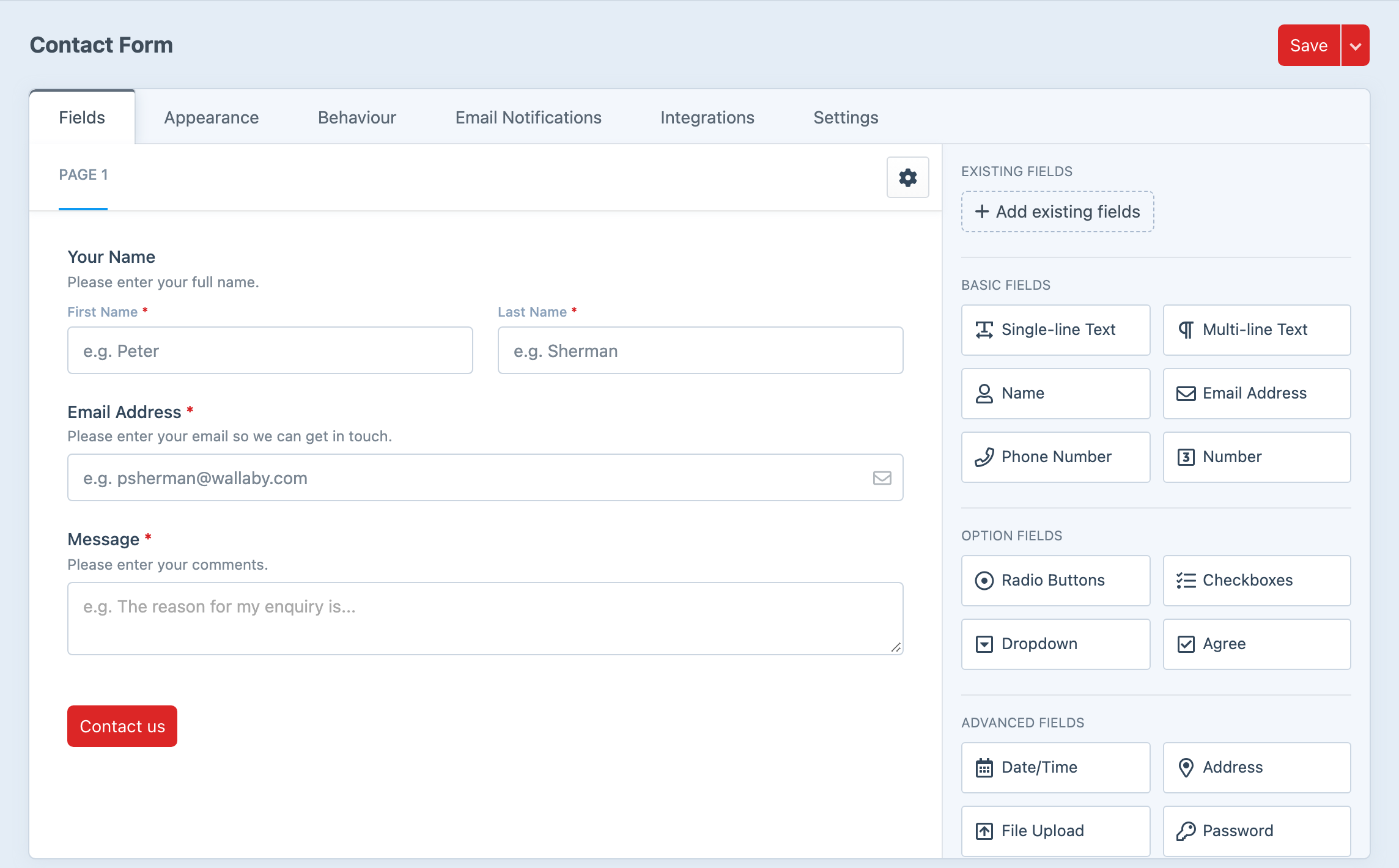This screenshot has width=1399, height=868.
Task: Click the Phone Number handset icon
Action: tap(984, 457)
